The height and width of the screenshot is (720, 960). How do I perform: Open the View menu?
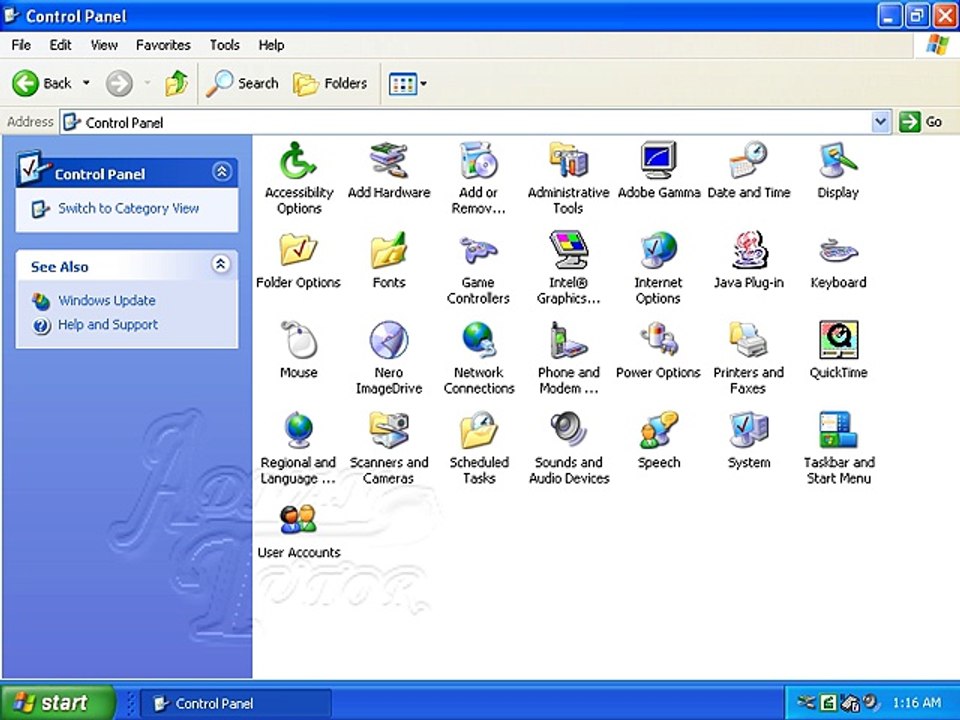coord(104,45)
